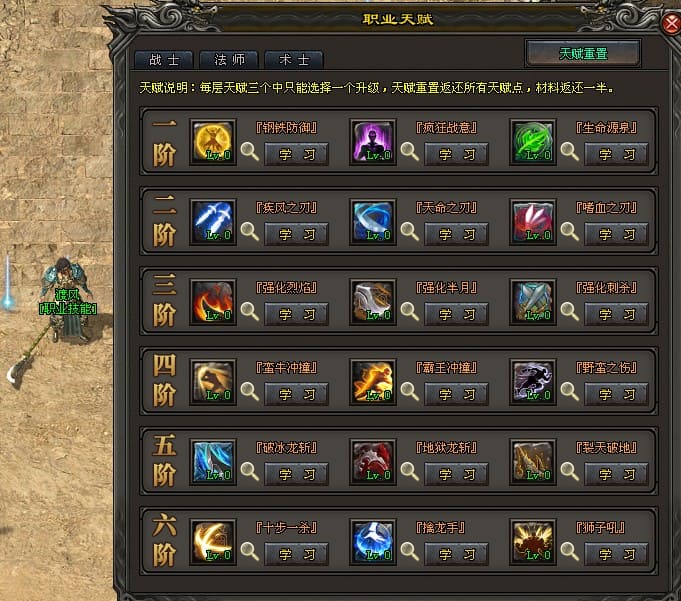This screenshot has width=681, height=601.
Task: Switch to the 法师 class tab
Action: click(x=229, y=60)
